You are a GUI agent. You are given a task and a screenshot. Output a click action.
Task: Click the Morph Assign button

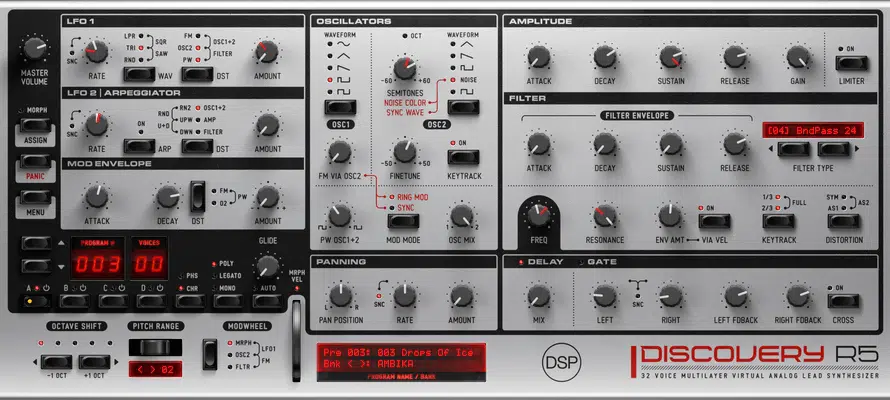point(35,125)
